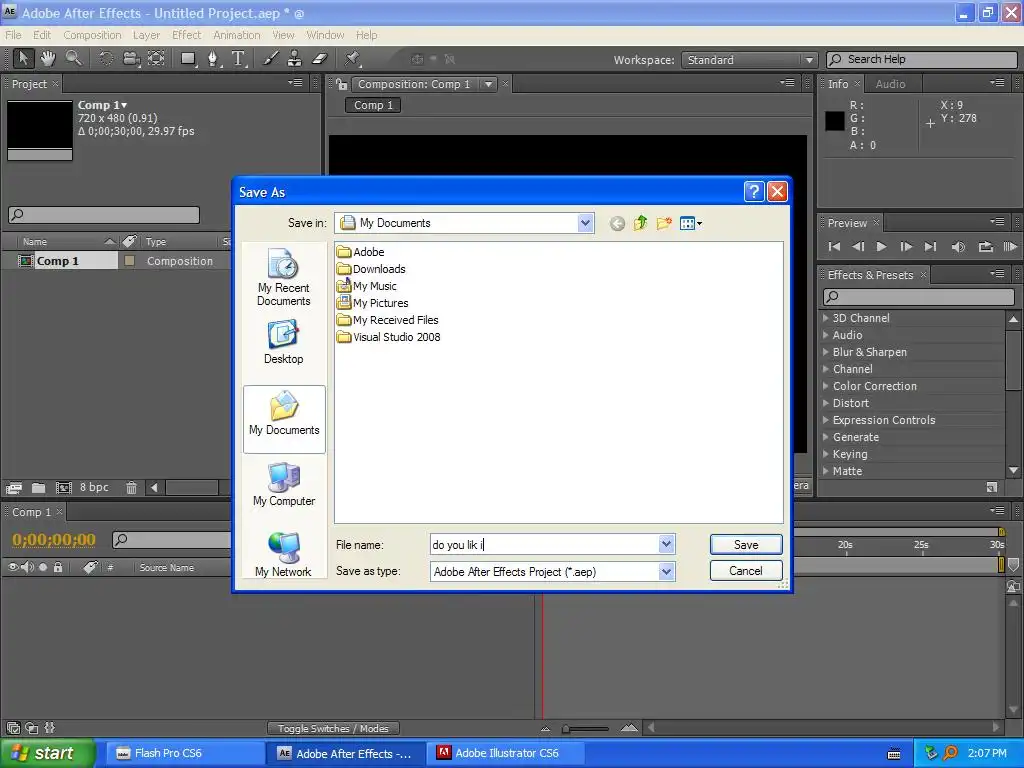
Task: Expand the 3D Channel effects category
Action: coord(825,318)
